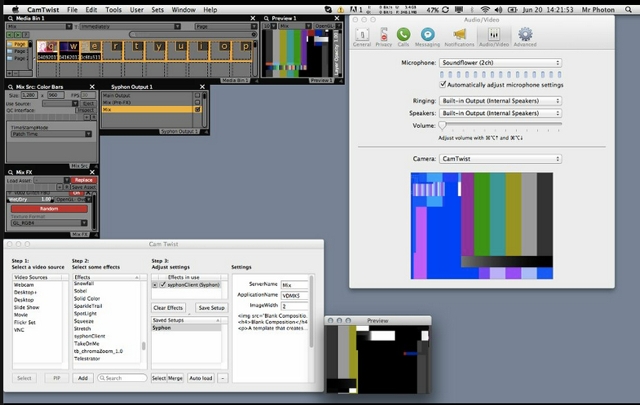This screenshot has height=405, width=640.
Task: Open the Messaging preferences icon
Action: [428, 36]
